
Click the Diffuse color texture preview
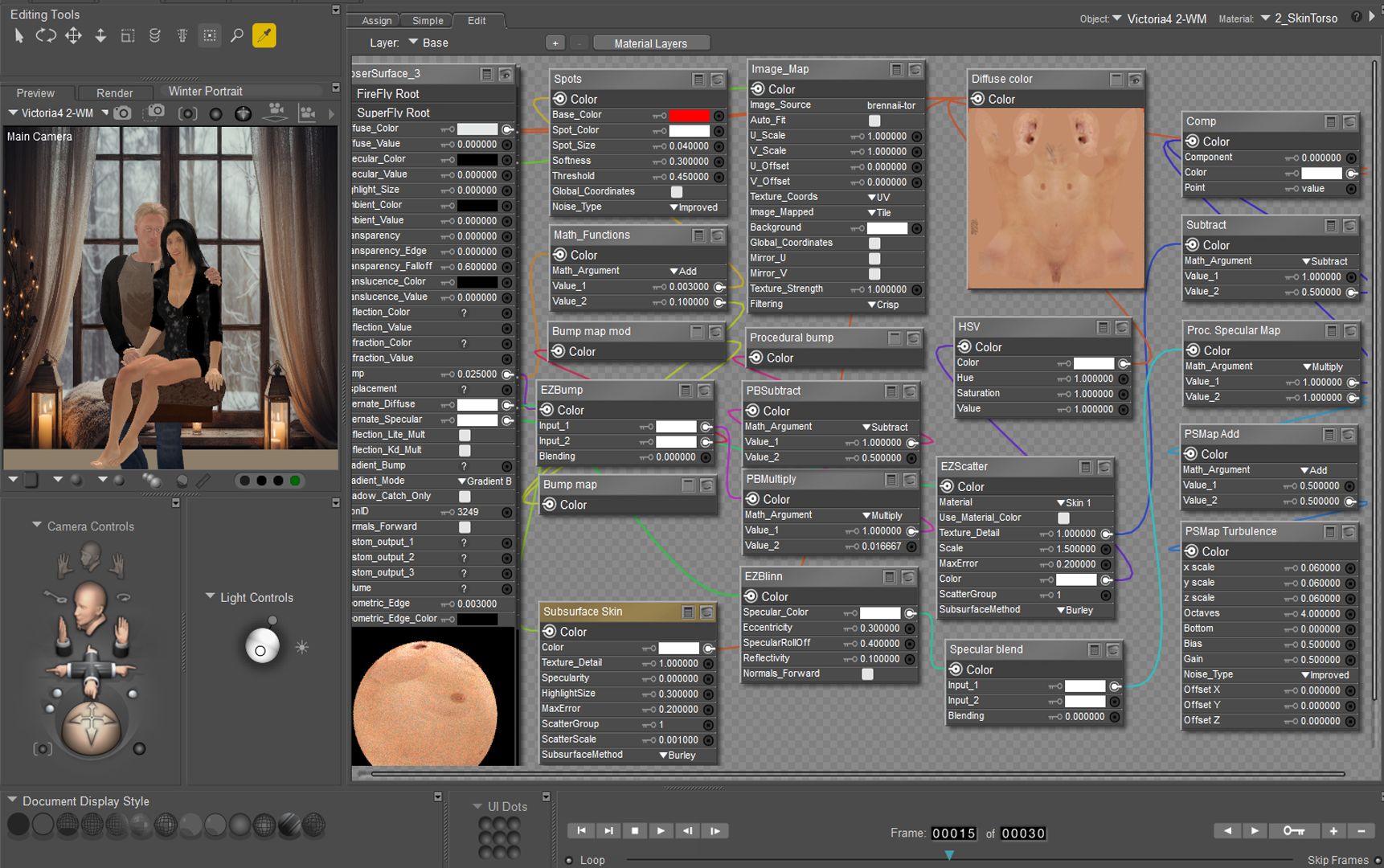coord(1056,199)
